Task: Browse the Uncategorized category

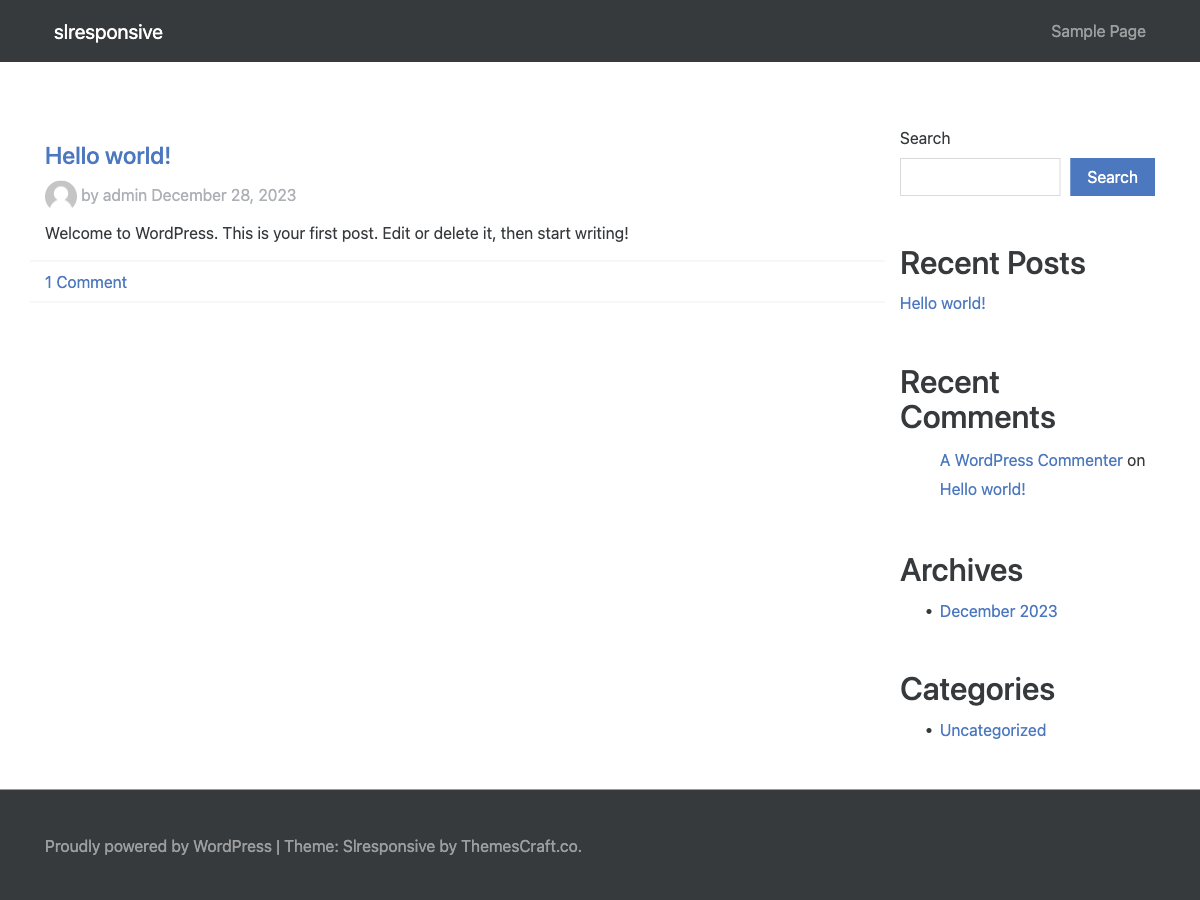Action: click(x=992, y=730)
